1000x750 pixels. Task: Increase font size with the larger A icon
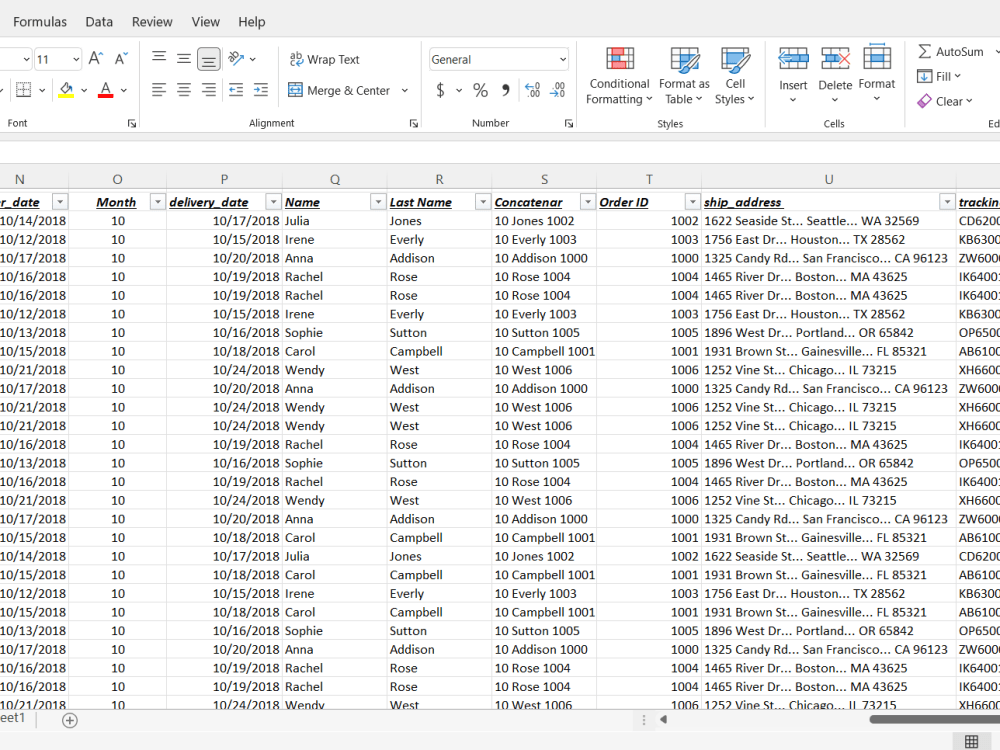tap(96, 59)
